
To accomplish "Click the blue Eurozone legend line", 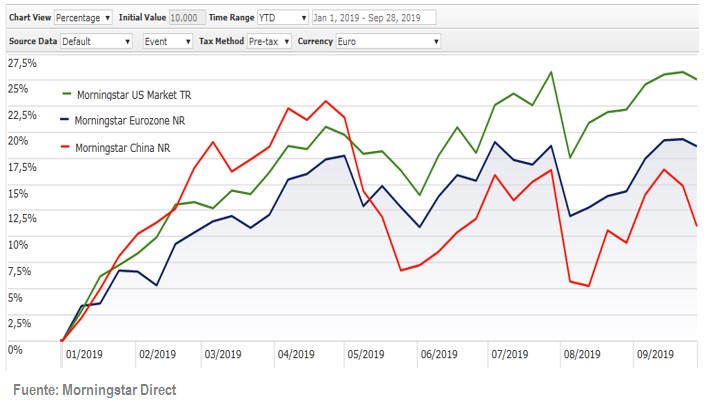I will click(67, 121).
